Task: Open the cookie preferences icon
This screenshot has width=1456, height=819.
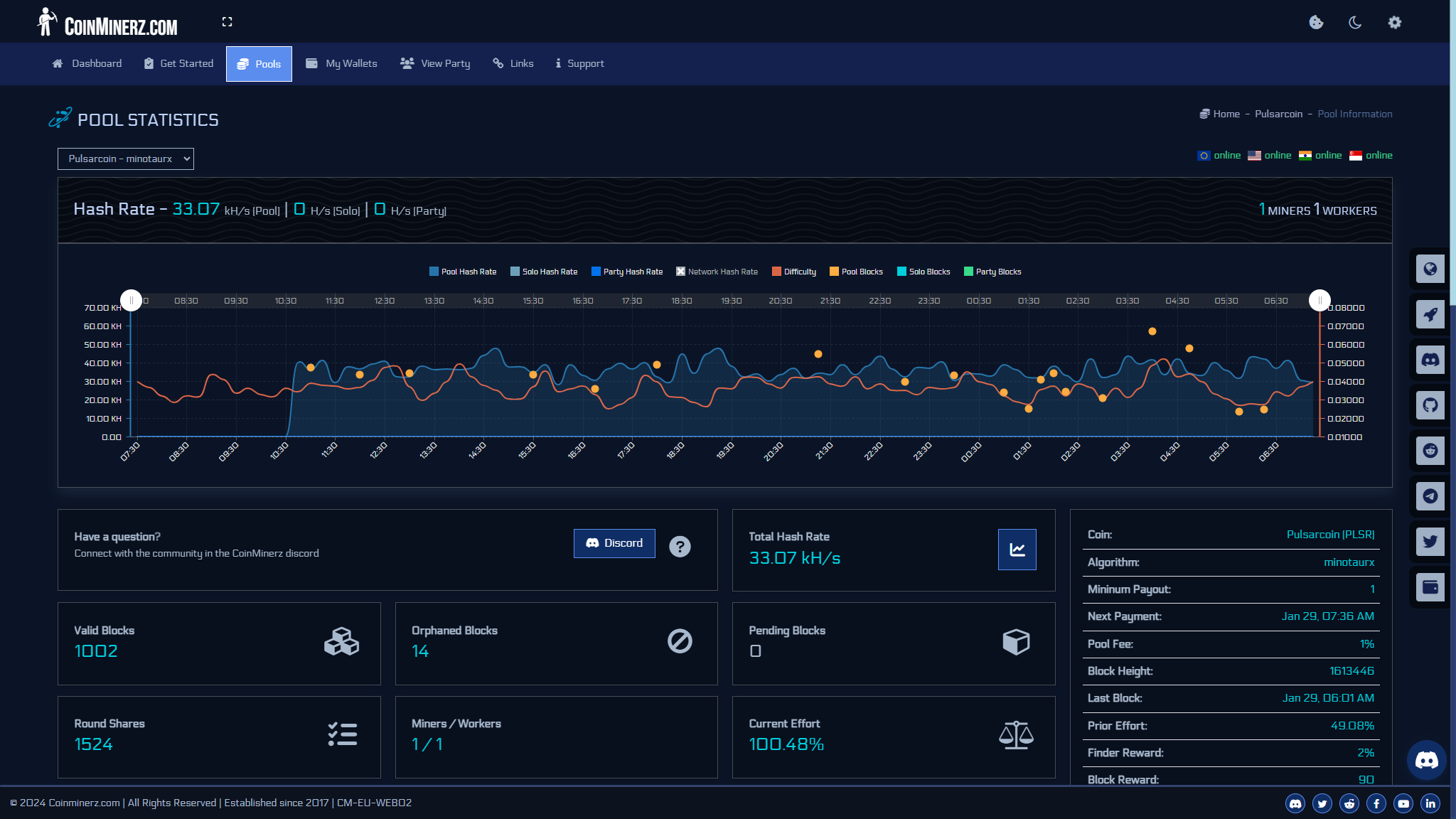Action: coord(1316,22)
